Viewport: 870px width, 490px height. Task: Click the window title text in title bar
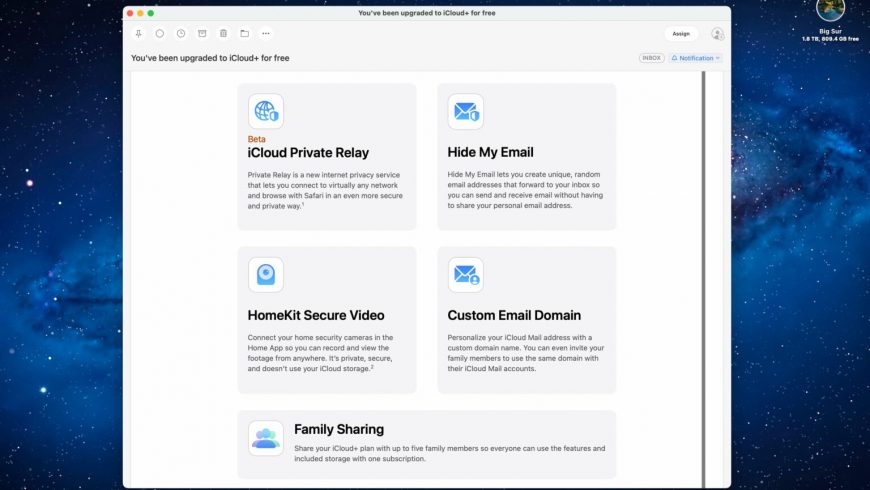(x=427, y=13)
